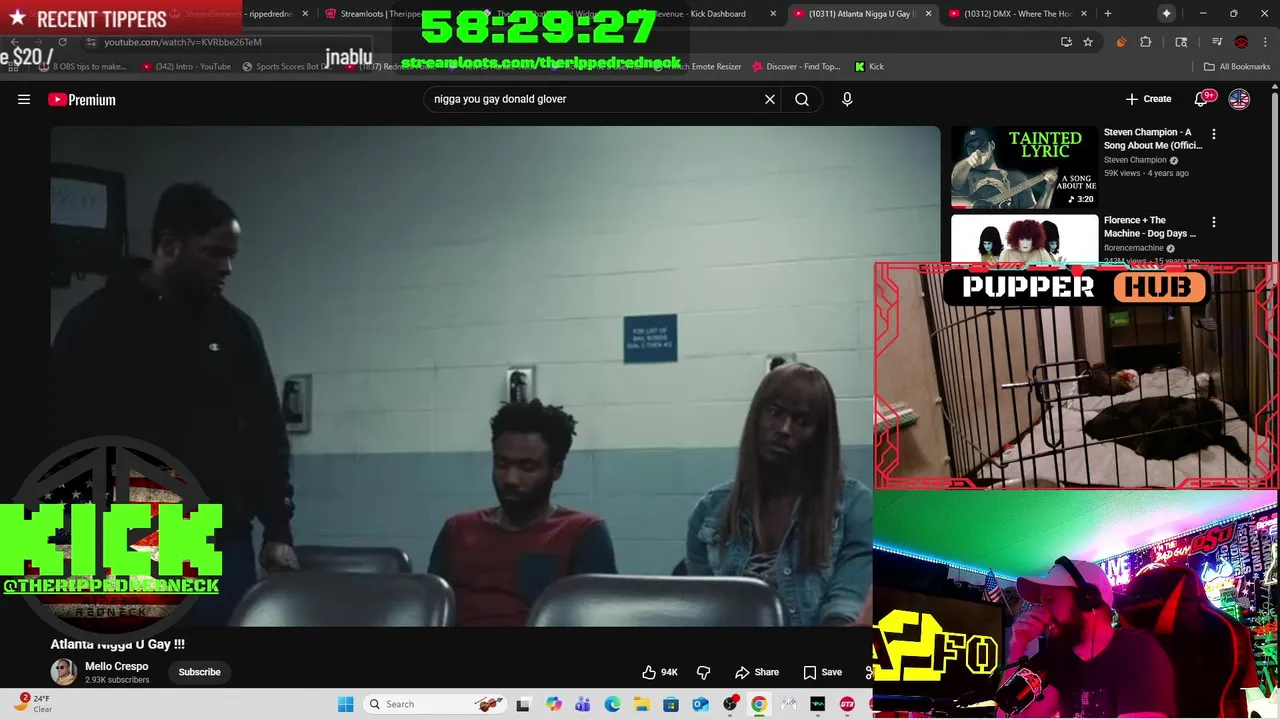Open Microsoft Store from taskbar
Viewport: 1280px width, 720px height.
pyautogui.click(x=671, y=704)
